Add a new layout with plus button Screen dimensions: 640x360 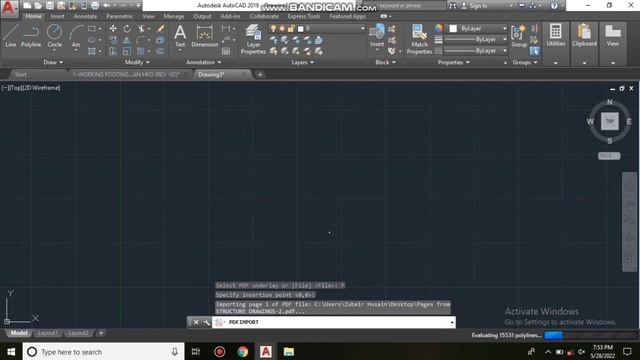(x=101, y=333)
